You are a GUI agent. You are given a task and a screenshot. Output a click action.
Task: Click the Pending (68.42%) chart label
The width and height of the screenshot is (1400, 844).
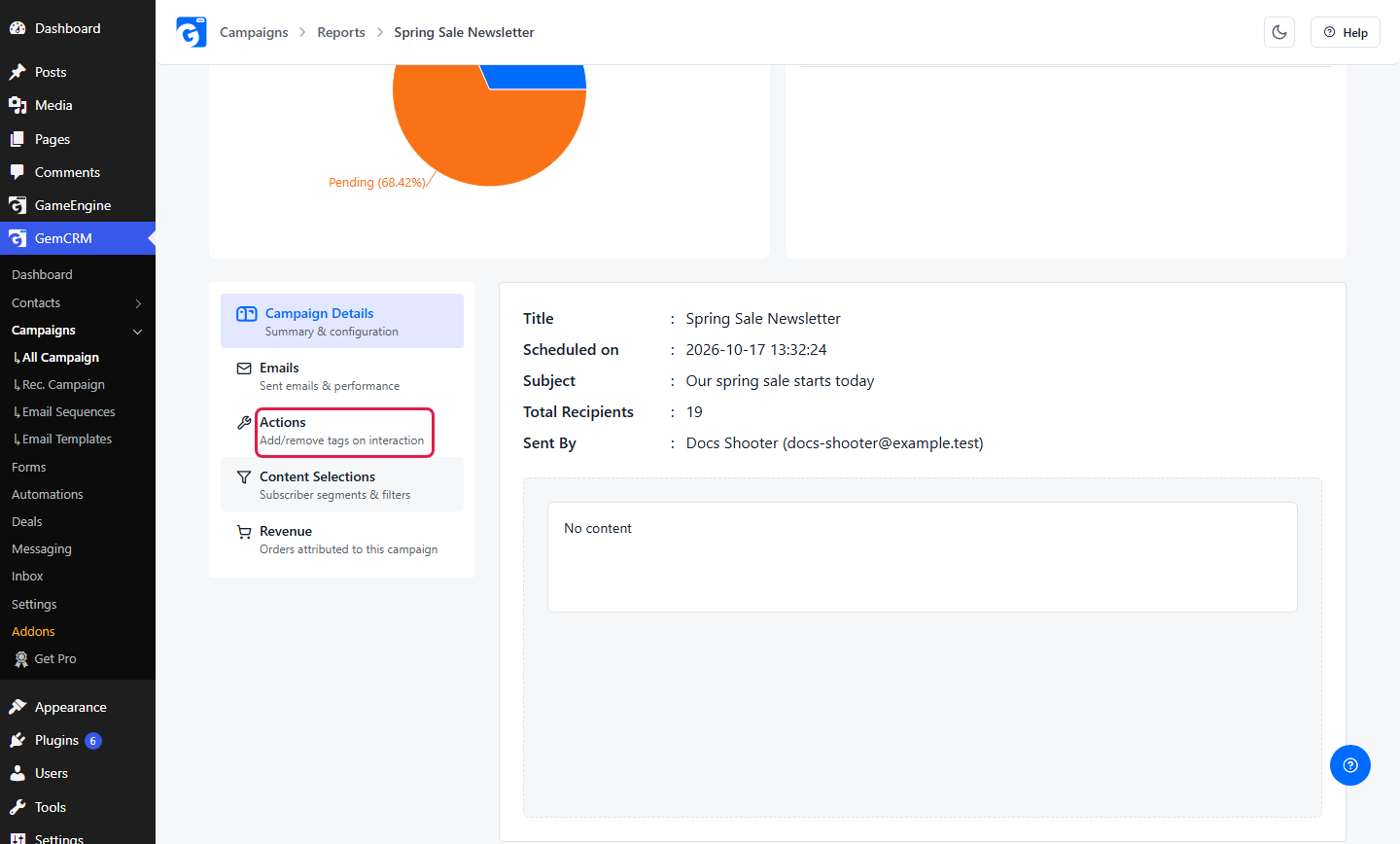click(377, 183)
